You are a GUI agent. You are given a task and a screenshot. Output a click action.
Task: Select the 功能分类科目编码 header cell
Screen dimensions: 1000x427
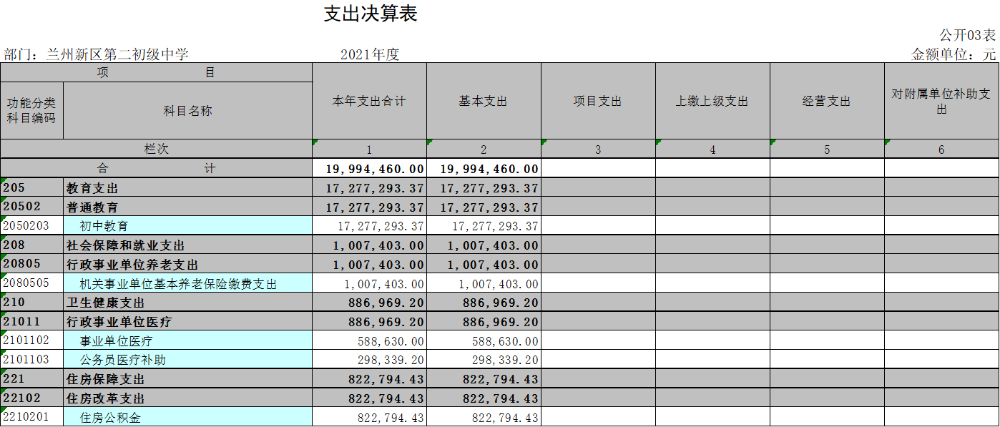[x=31, y=110]
